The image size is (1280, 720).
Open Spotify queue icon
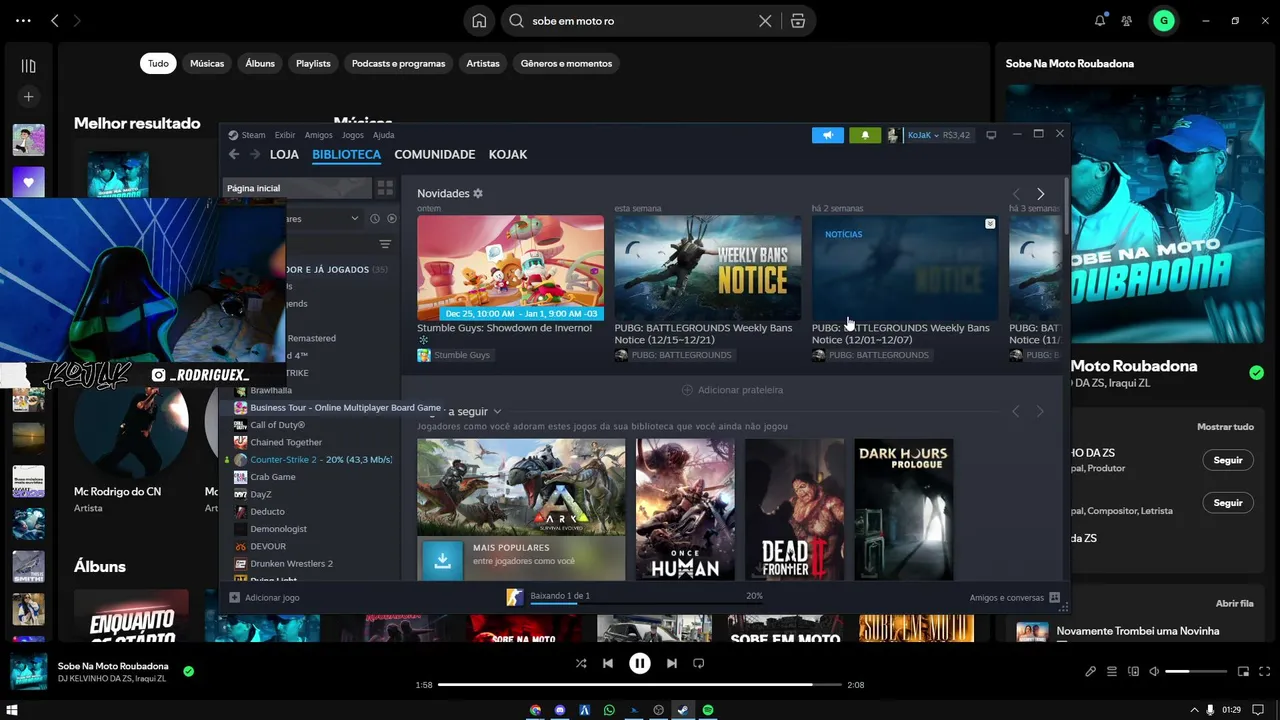click(x=1112, y=671)
